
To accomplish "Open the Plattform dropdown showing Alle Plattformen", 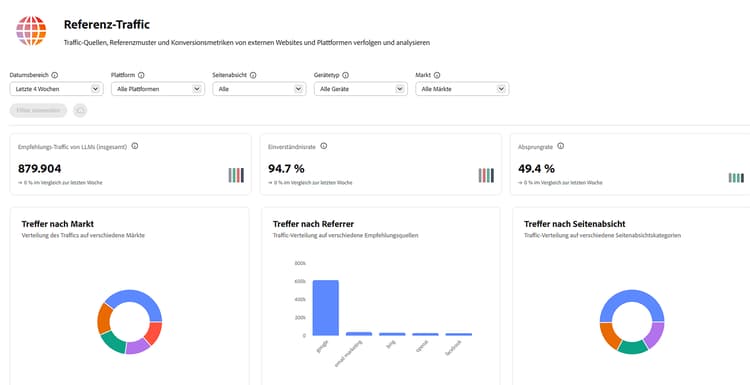I will pyautogui.click(x=158, y=89).
